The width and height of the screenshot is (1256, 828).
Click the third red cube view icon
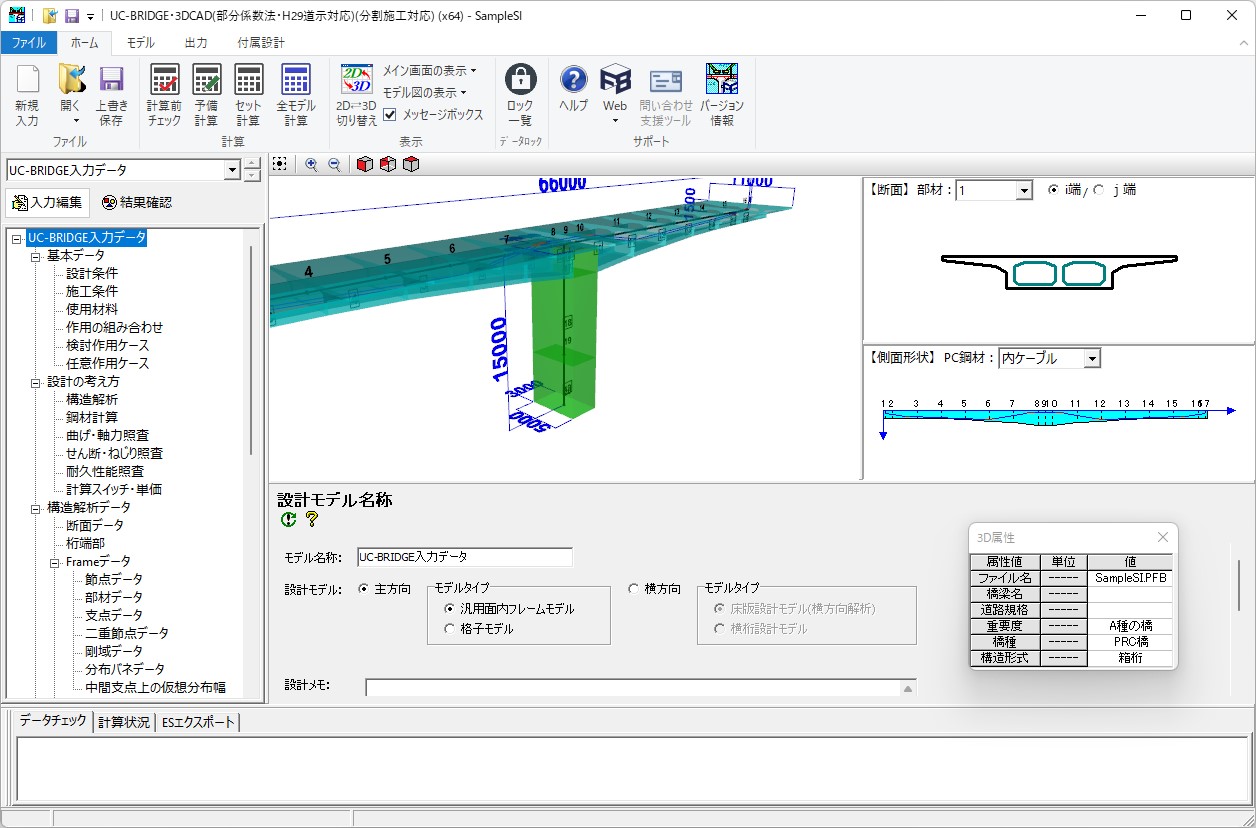411,165
